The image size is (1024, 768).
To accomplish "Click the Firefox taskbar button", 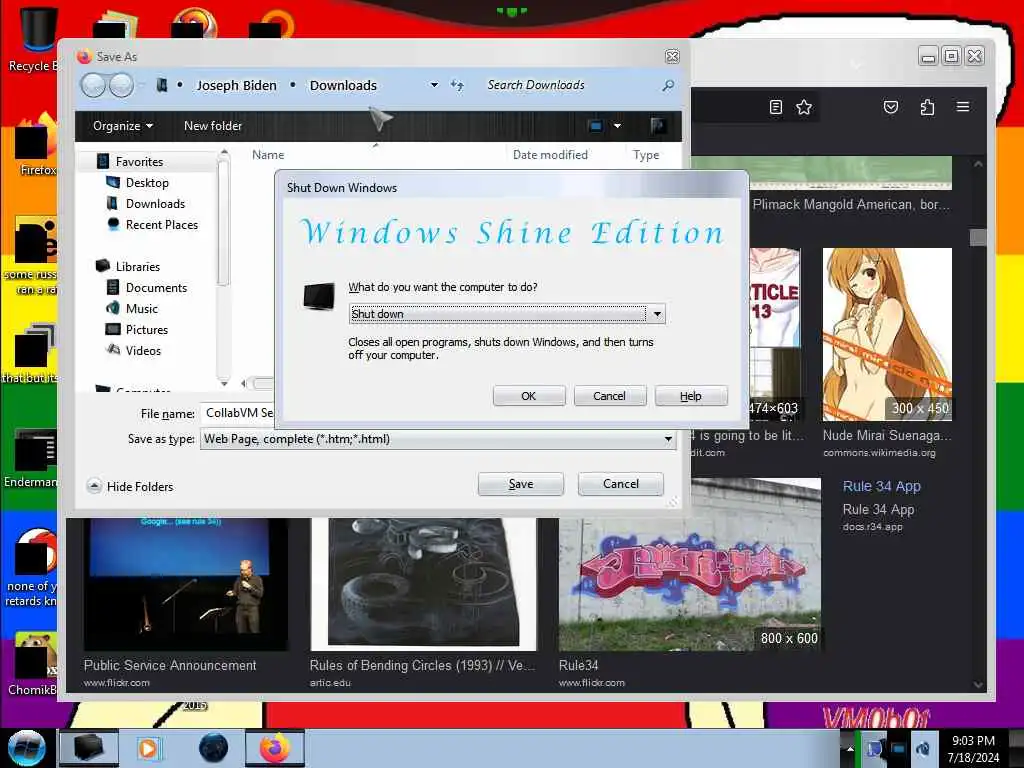I will pos(275,748).
